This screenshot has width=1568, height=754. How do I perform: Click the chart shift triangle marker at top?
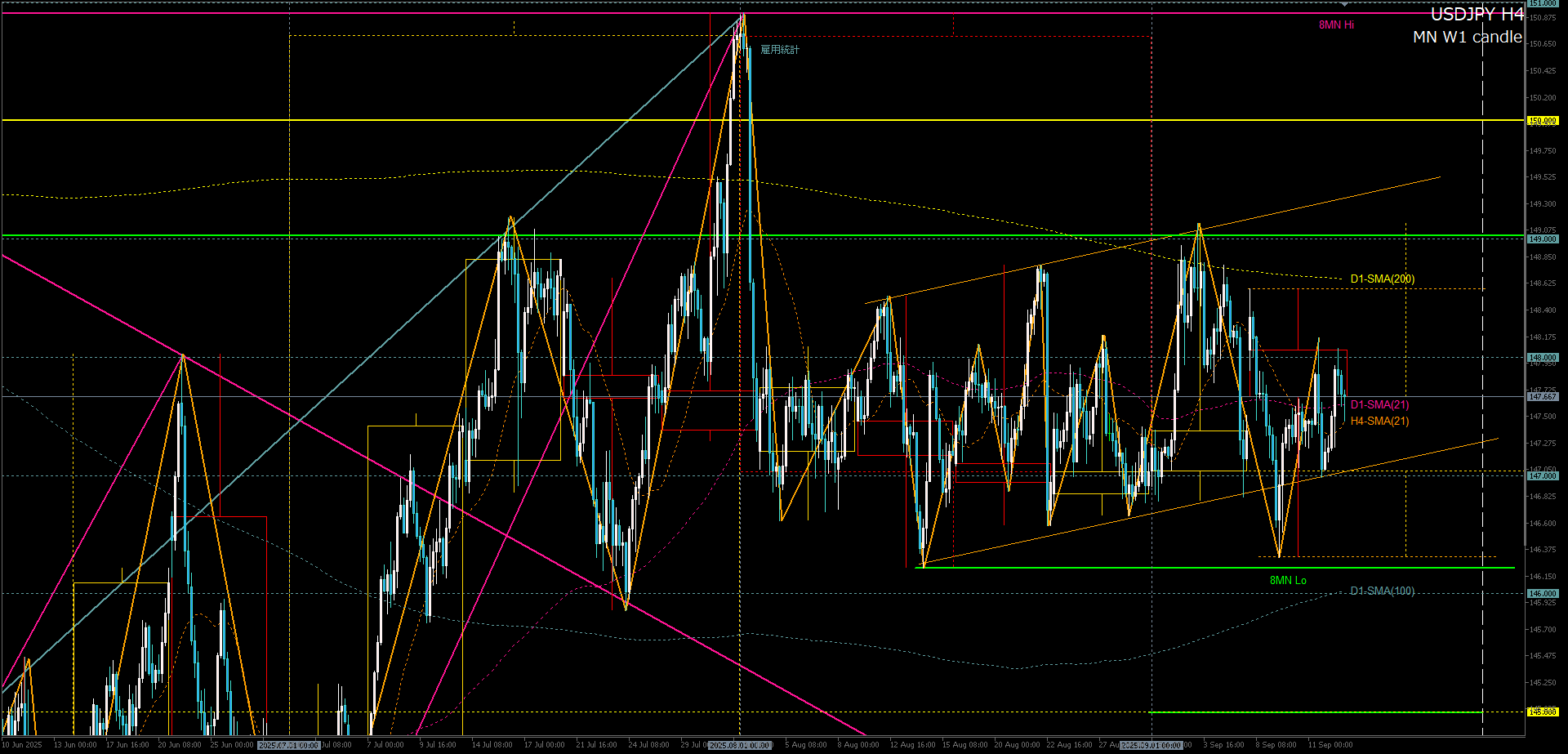[1344, 5]
